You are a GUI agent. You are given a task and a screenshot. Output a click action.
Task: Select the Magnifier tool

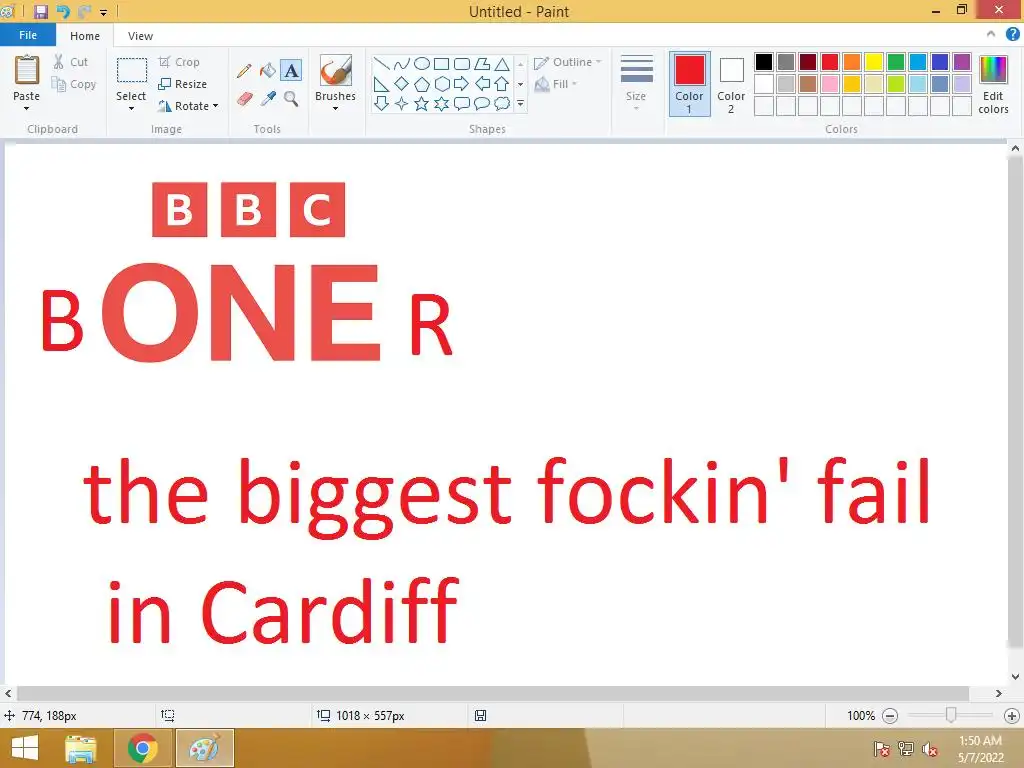pyautogui.click(x=291, y=99)
